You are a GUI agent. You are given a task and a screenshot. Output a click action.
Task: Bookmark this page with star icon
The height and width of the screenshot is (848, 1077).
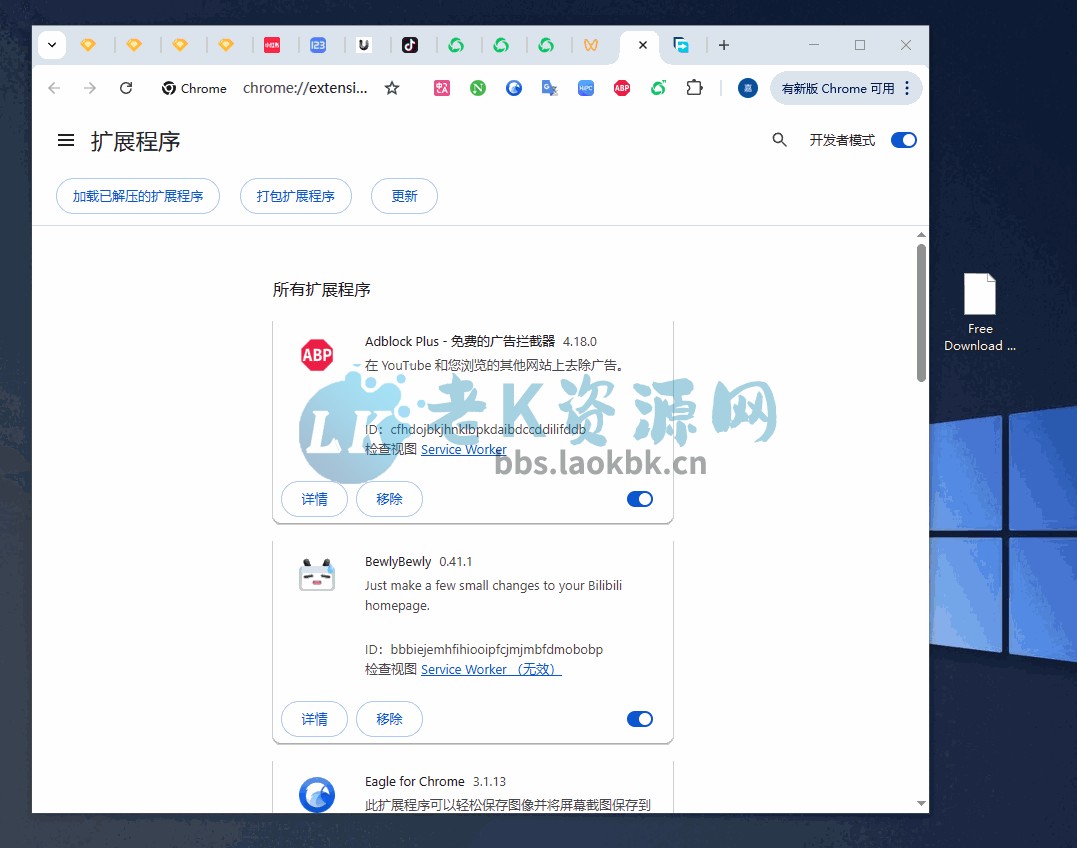coord(392,88)
